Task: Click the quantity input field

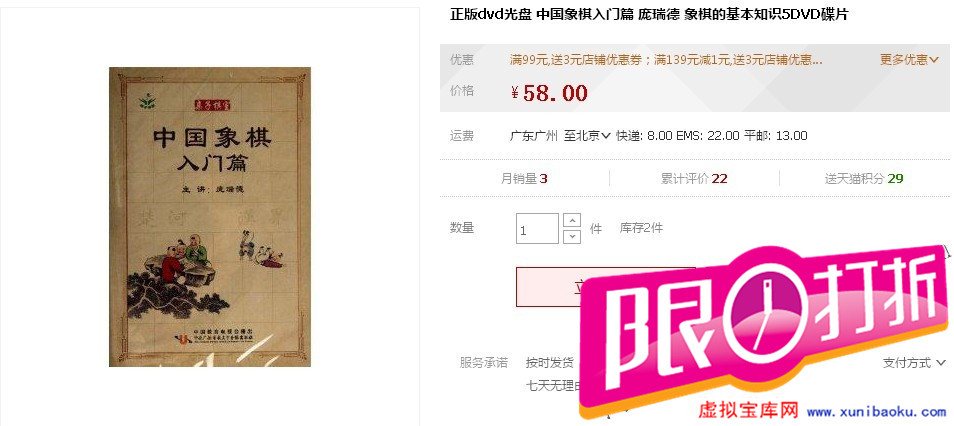Action: click(537, 229)
